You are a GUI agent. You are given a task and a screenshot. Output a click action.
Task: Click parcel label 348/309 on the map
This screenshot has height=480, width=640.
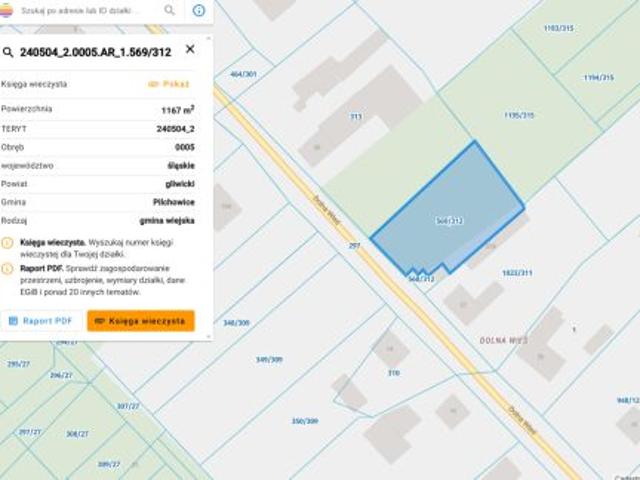coord(236,323)
